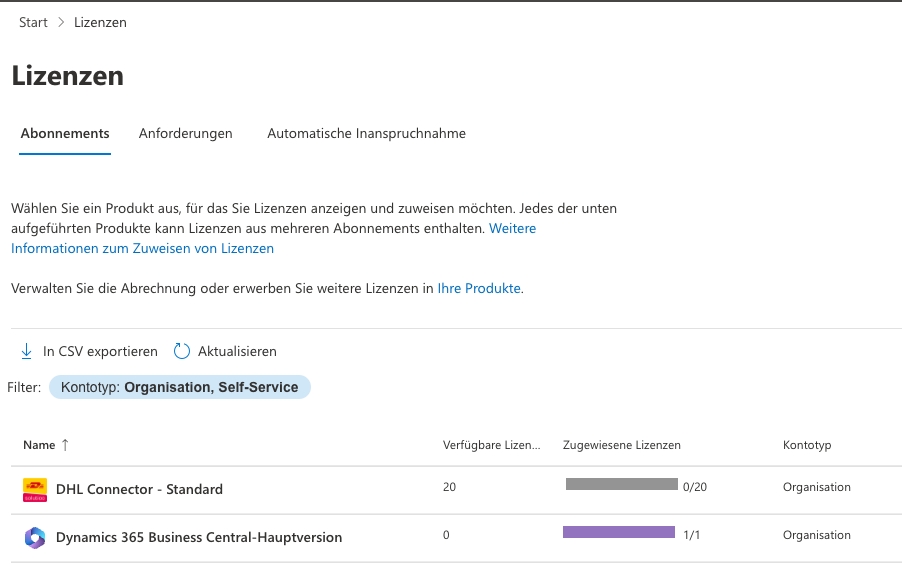Open the Abonnements tab

[65, 133]
